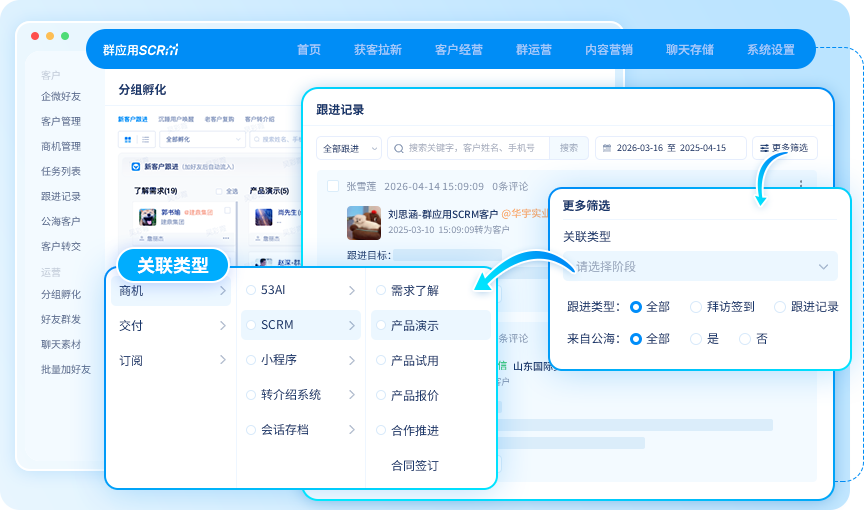Open three-dot menu on 张雪莲 record
This screenshot has height=510, width=864.
801,183
